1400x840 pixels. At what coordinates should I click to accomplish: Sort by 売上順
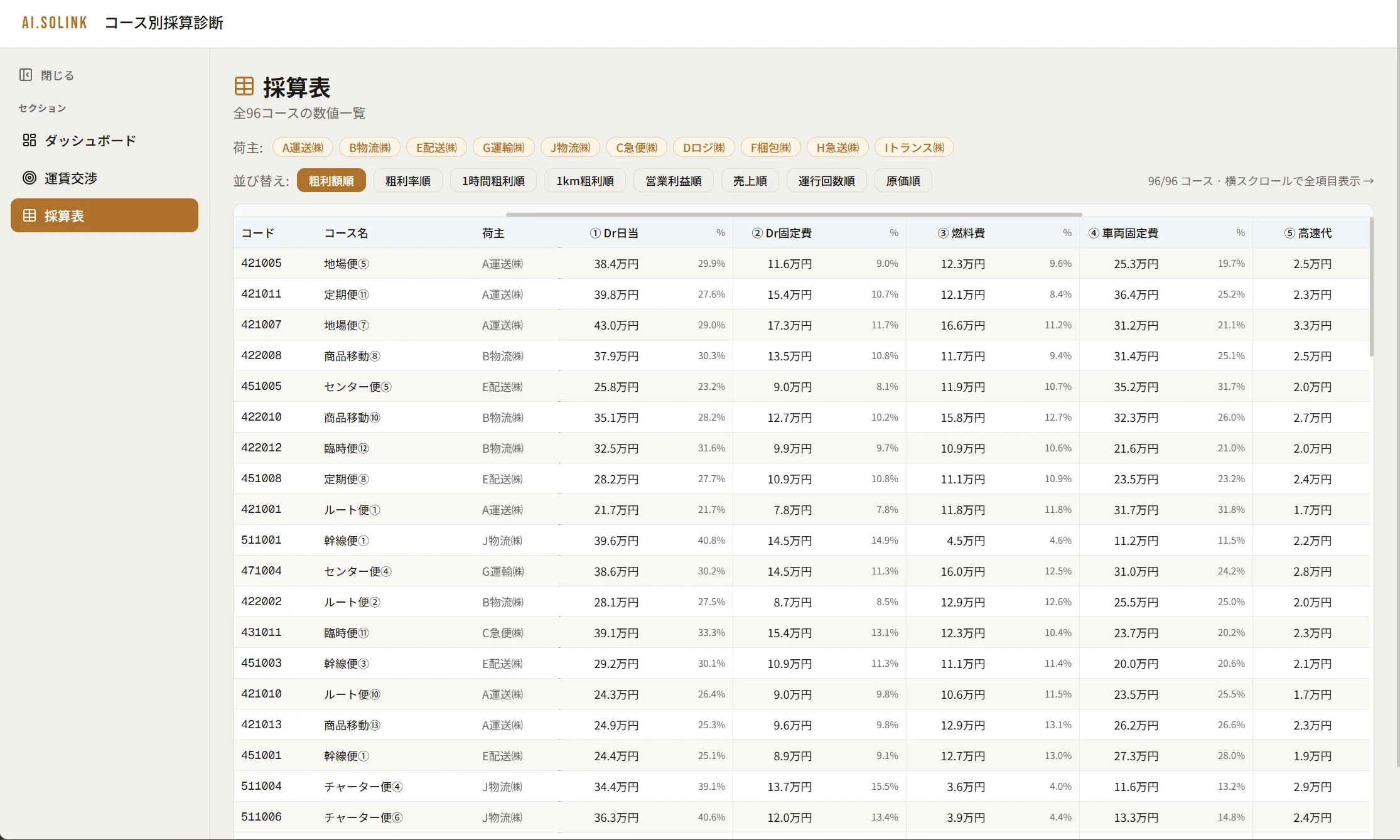pyautogui.click(x=750, y=181)
